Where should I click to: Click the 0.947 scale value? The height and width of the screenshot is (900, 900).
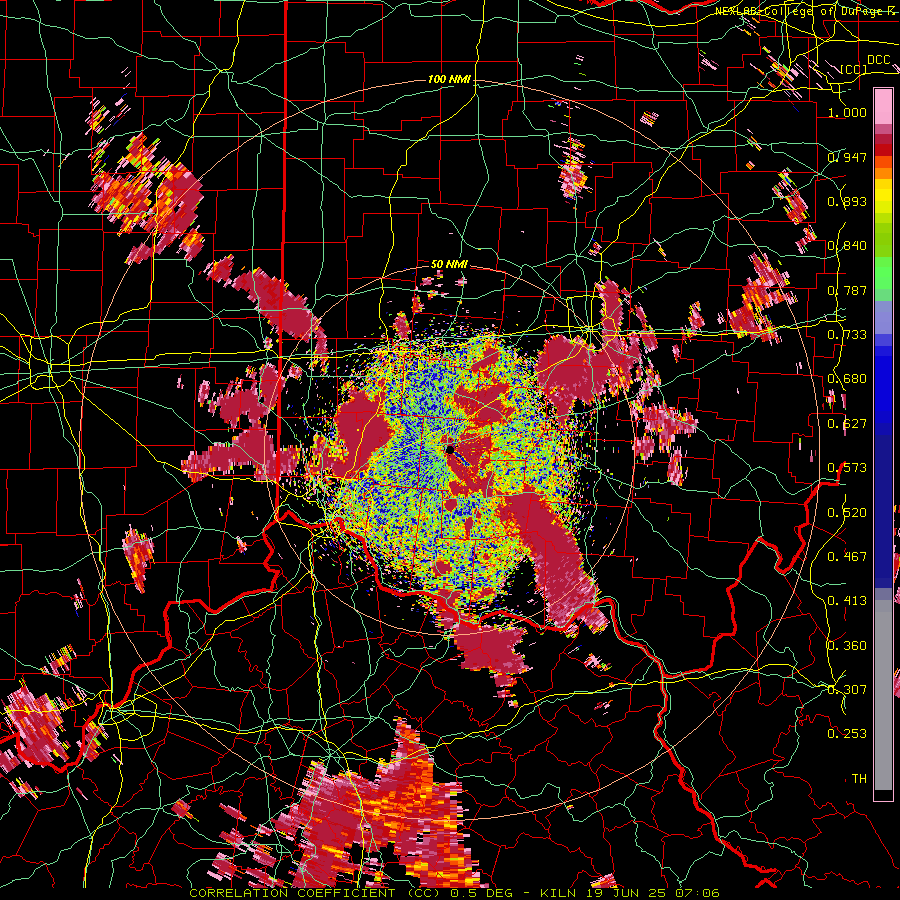(x=847, y=157)
